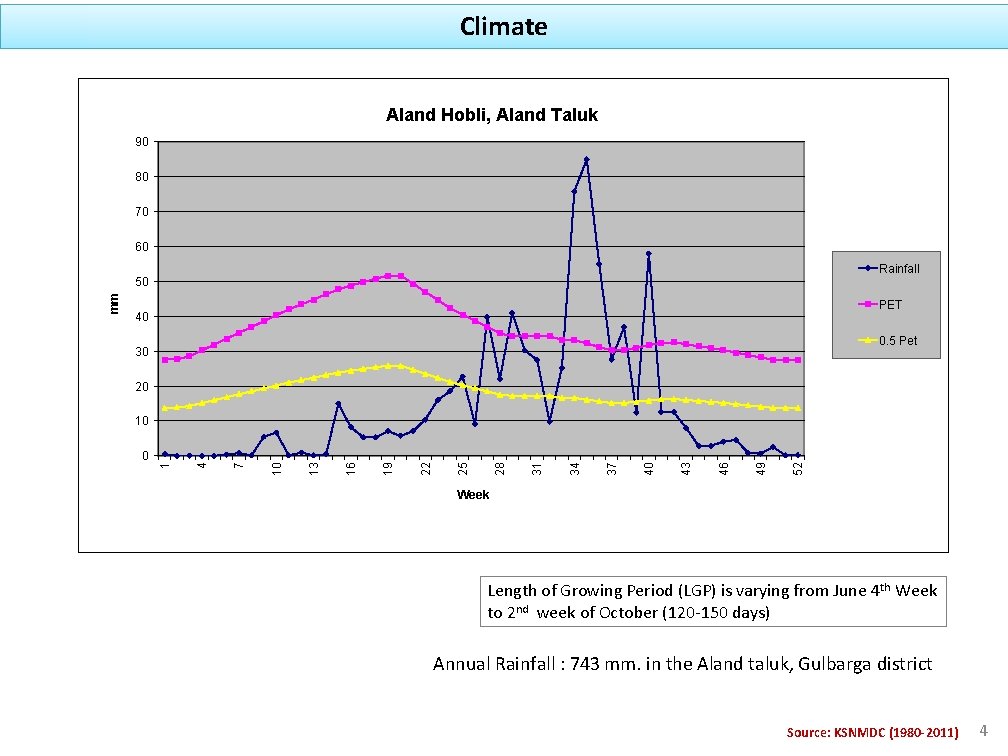Click week 10 x-axis tick label
This screenshot has width=1008, height=756.
point(276,469)
